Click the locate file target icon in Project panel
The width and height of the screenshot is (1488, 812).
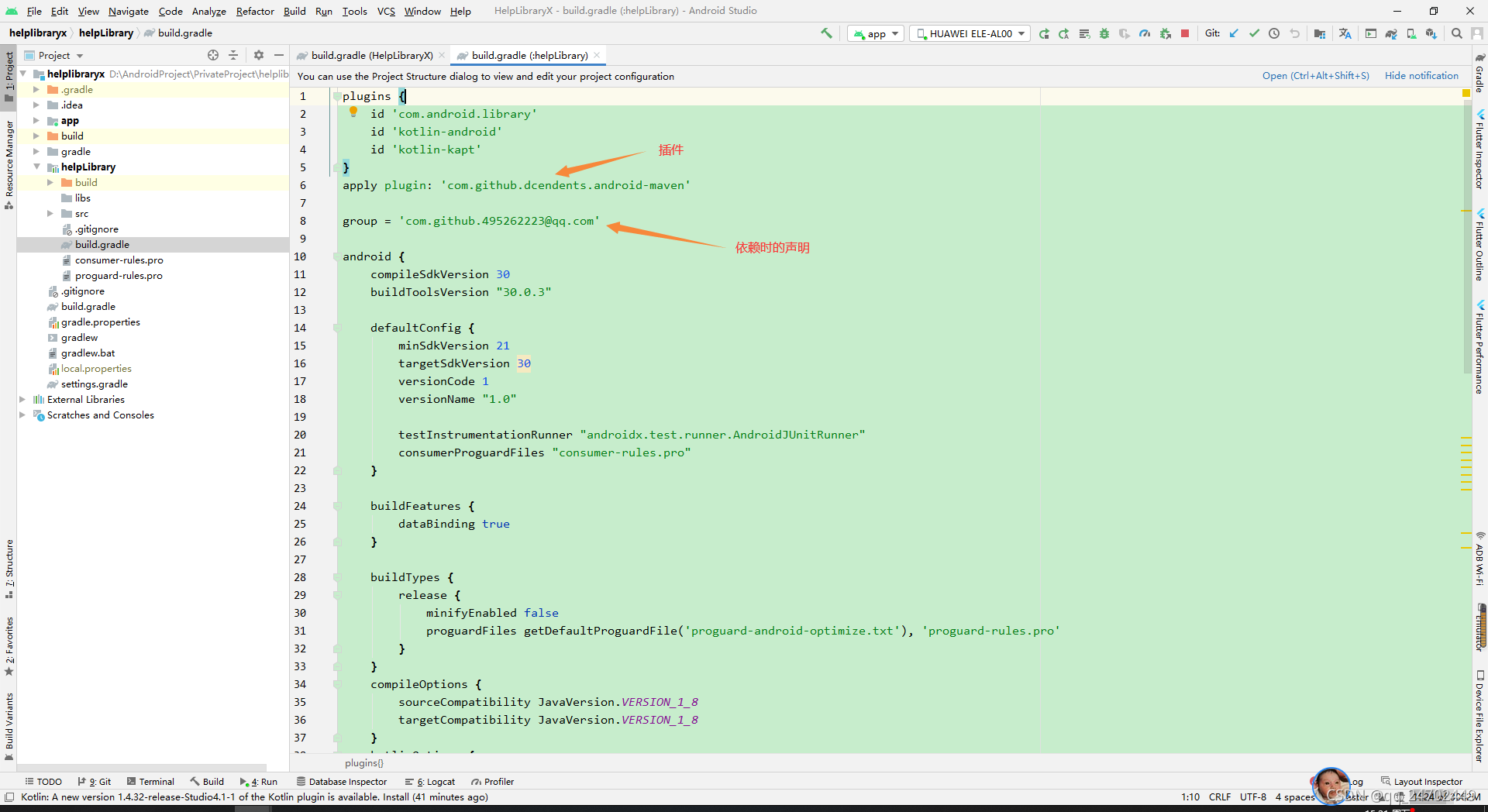tap(213, 55)
